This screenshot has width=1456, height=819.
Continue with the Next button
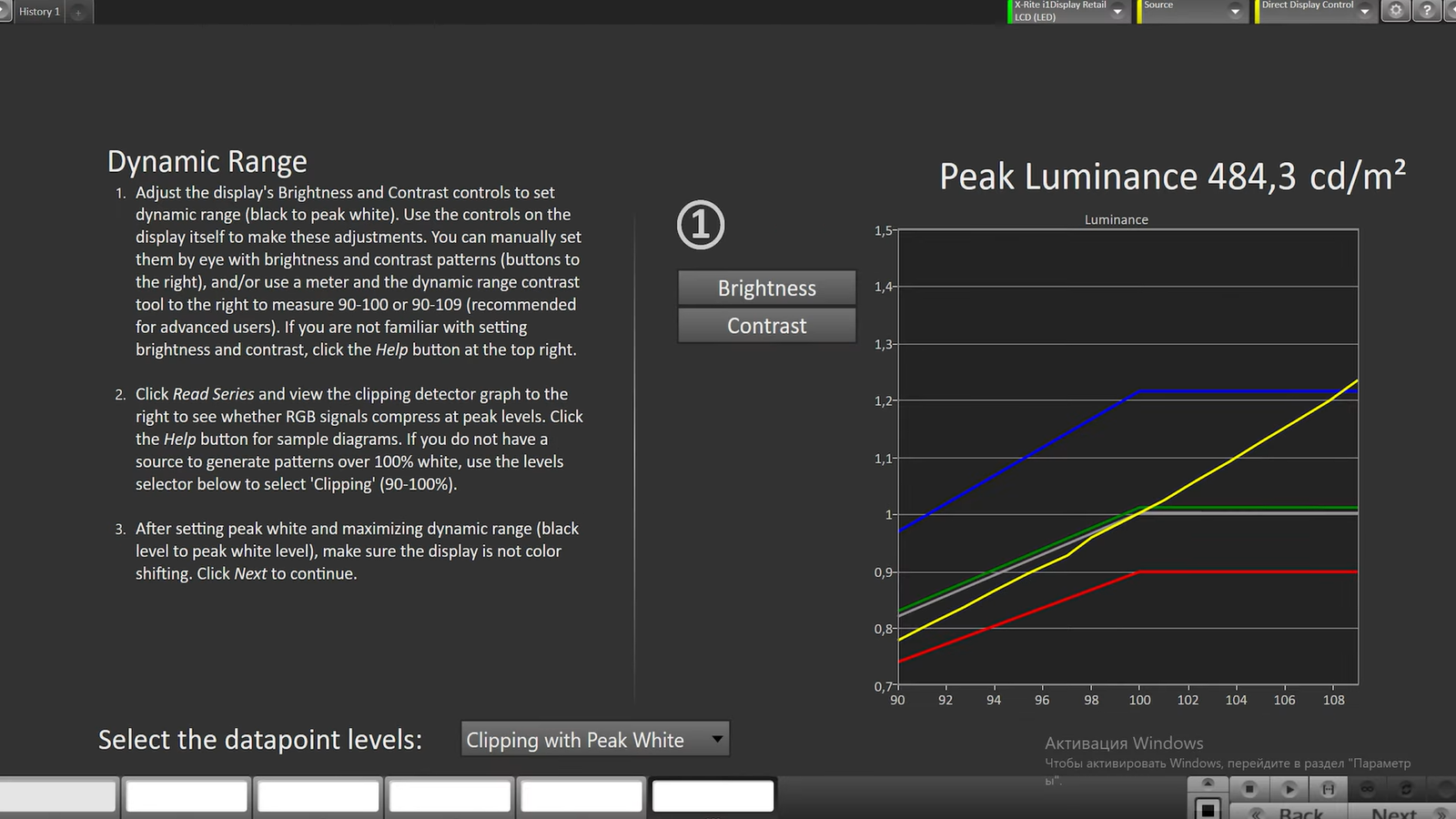coord(1400,811)
